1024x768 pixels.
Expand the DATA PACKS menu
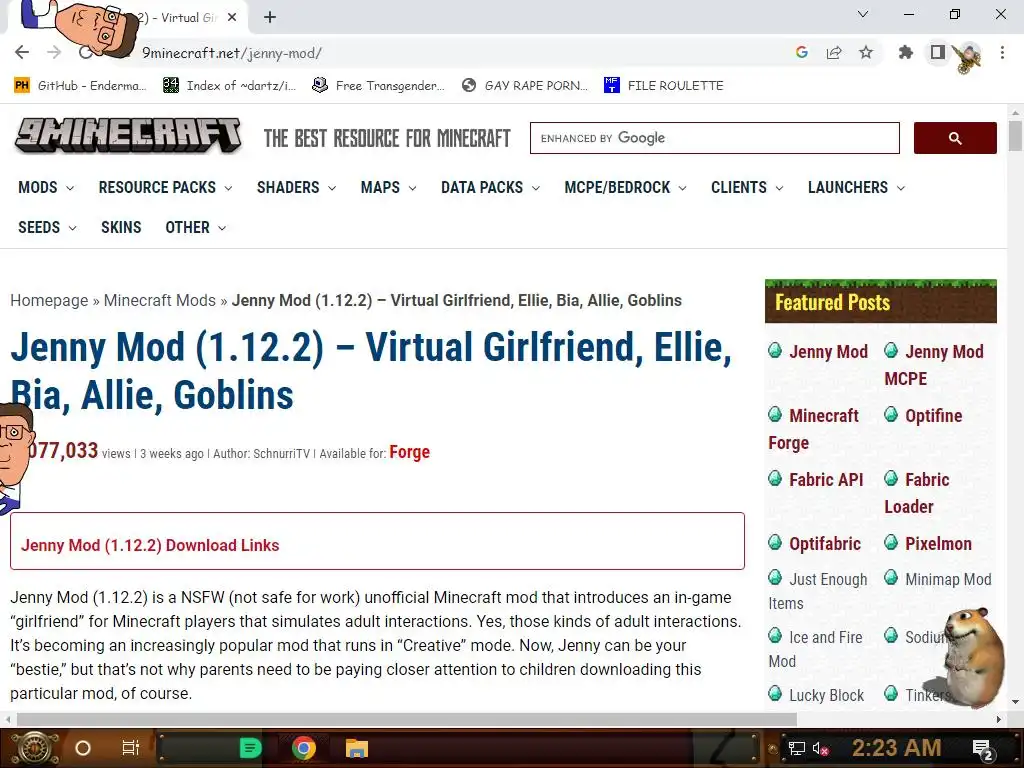tap(490, 188)
